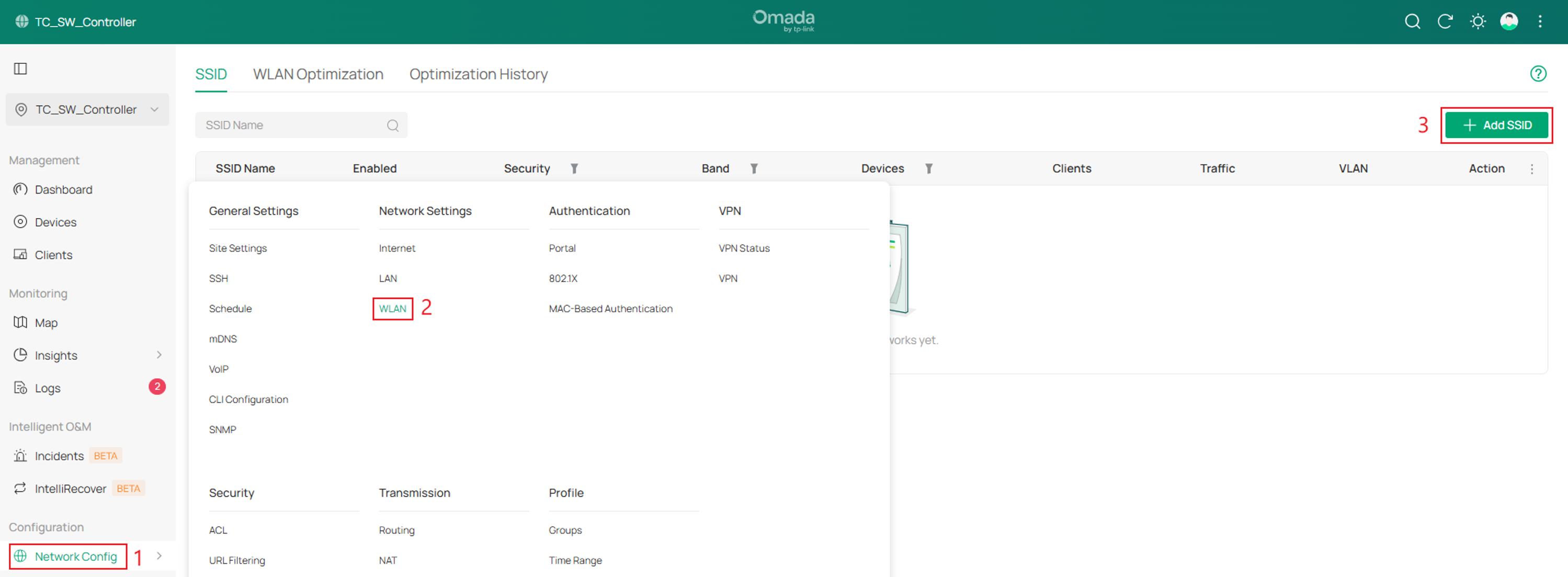Open the TC_SW_Controller site dropdown
The width and height of the screenshot is (1568, 577).
87,109
